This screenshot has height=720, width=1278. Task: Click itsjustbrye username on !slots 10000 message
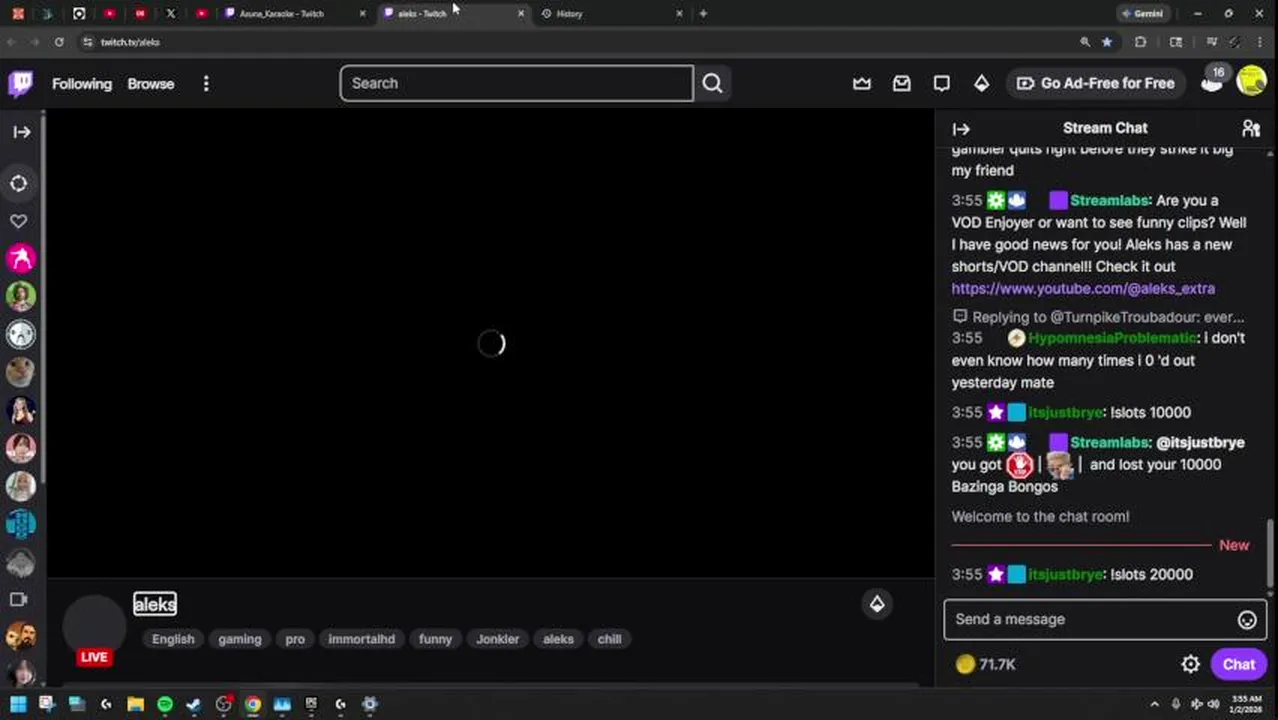[x=1065, y=412]
